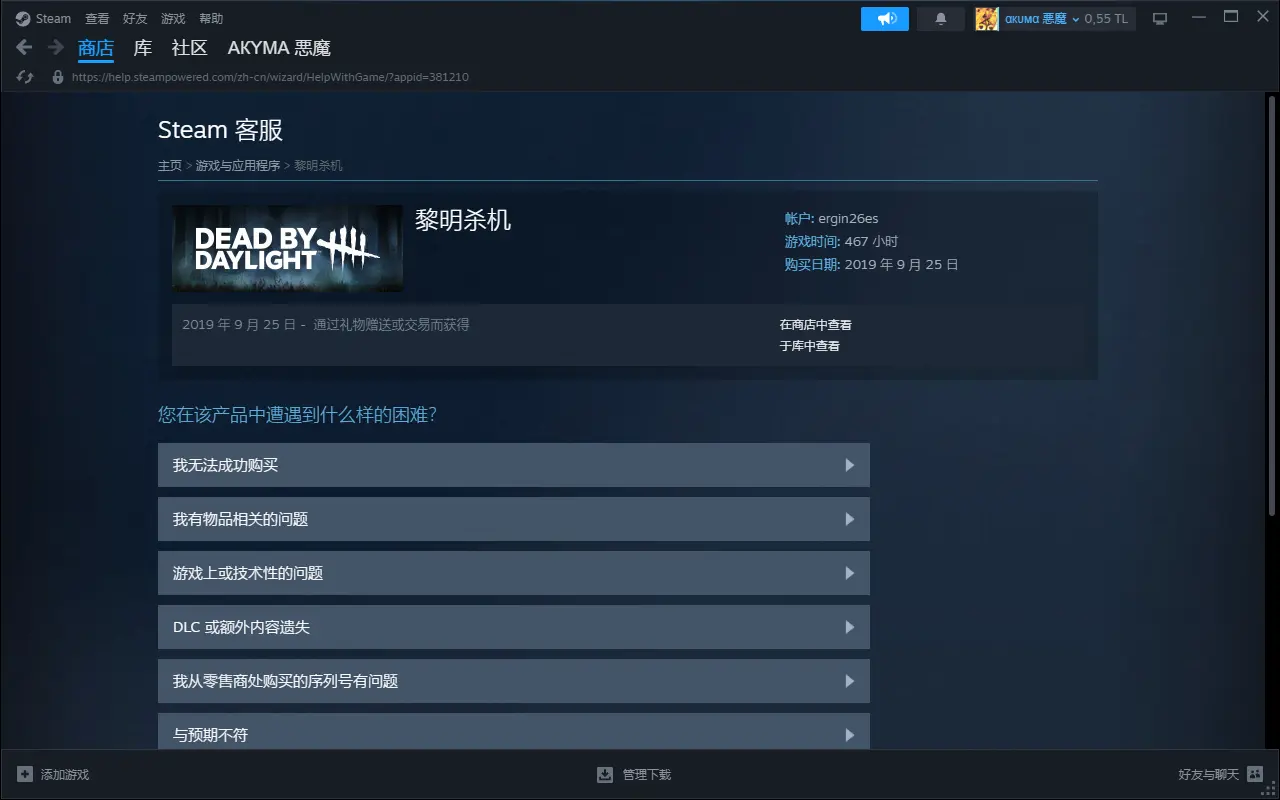Select the 社区 tab
Image resolution: width=1280 pixels, height=800 pixels.
click(x=190, y=48)
